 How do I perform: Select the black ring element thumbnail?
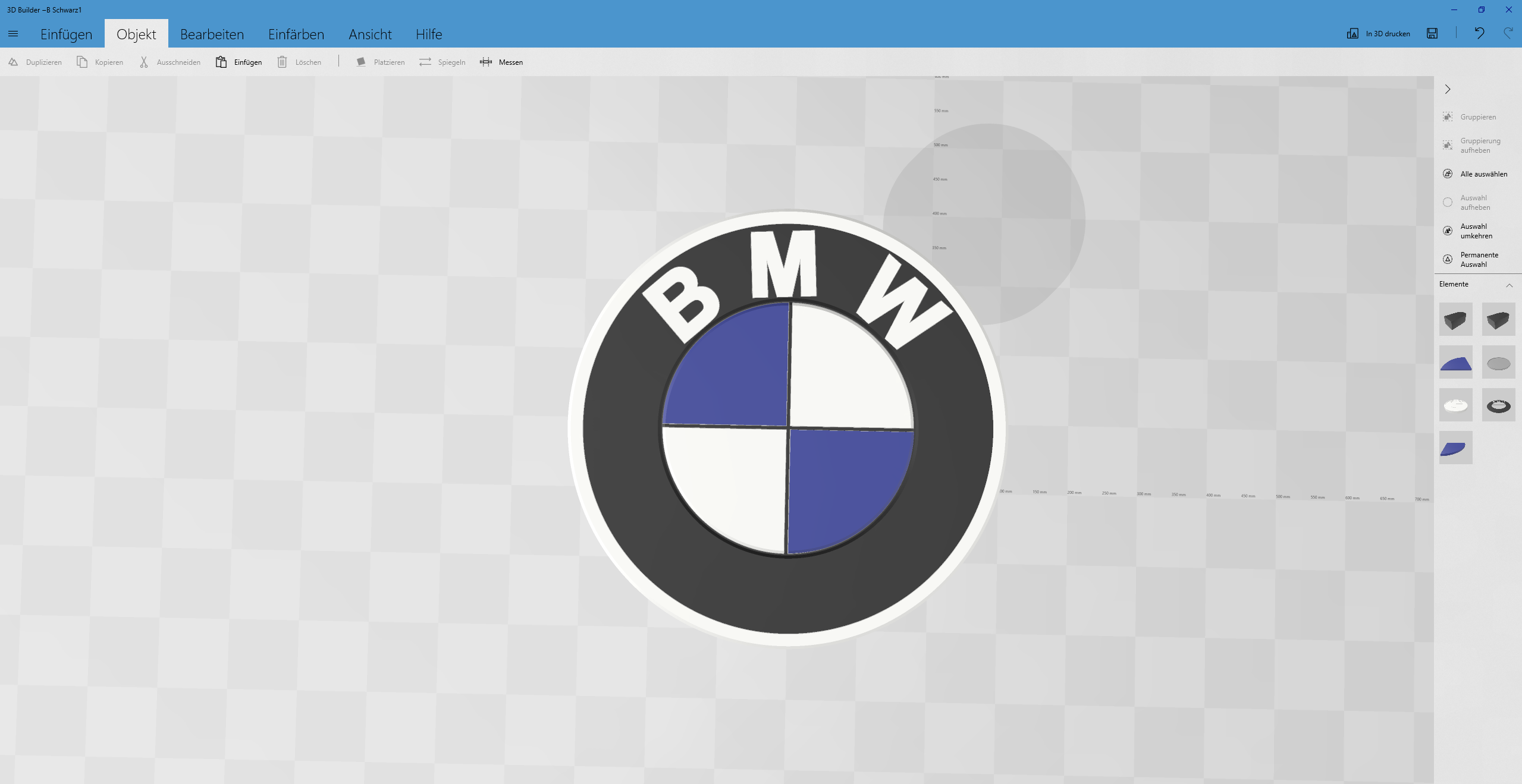(1498, 405)
